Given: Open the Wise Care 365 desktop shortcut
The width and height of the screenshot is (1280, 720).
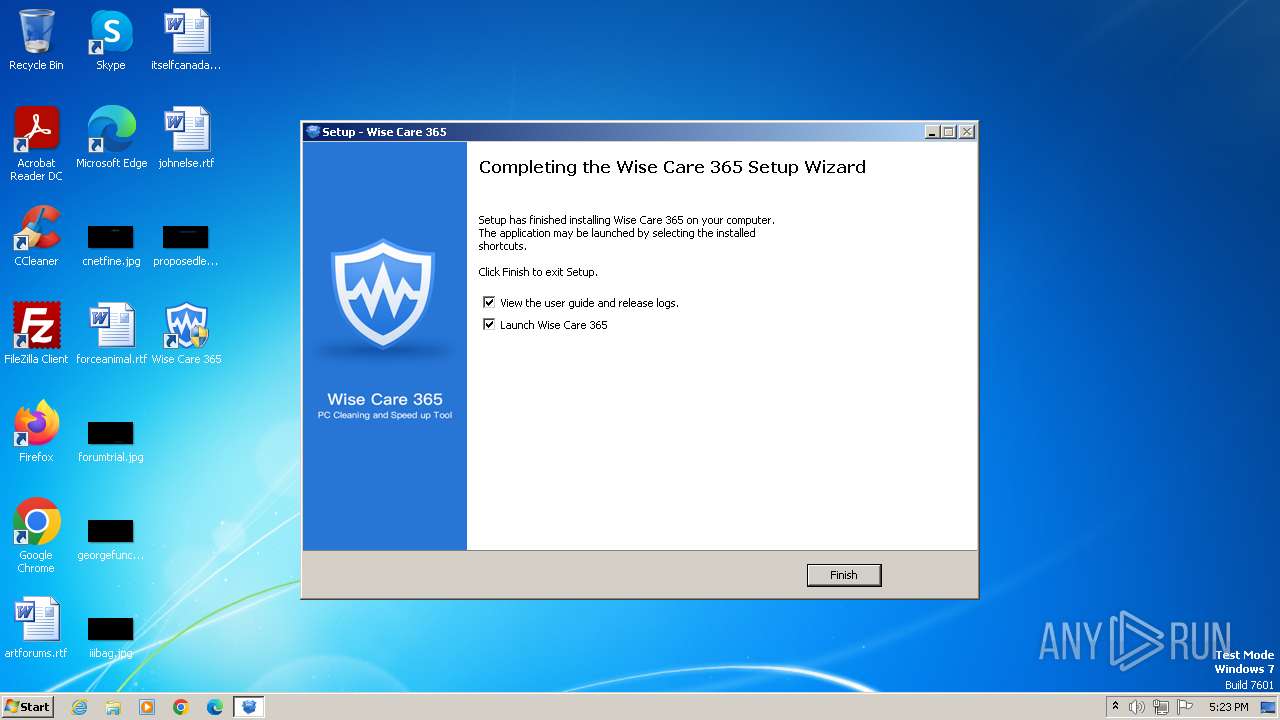Looking at the screenshot, I should tap(186, 334).
